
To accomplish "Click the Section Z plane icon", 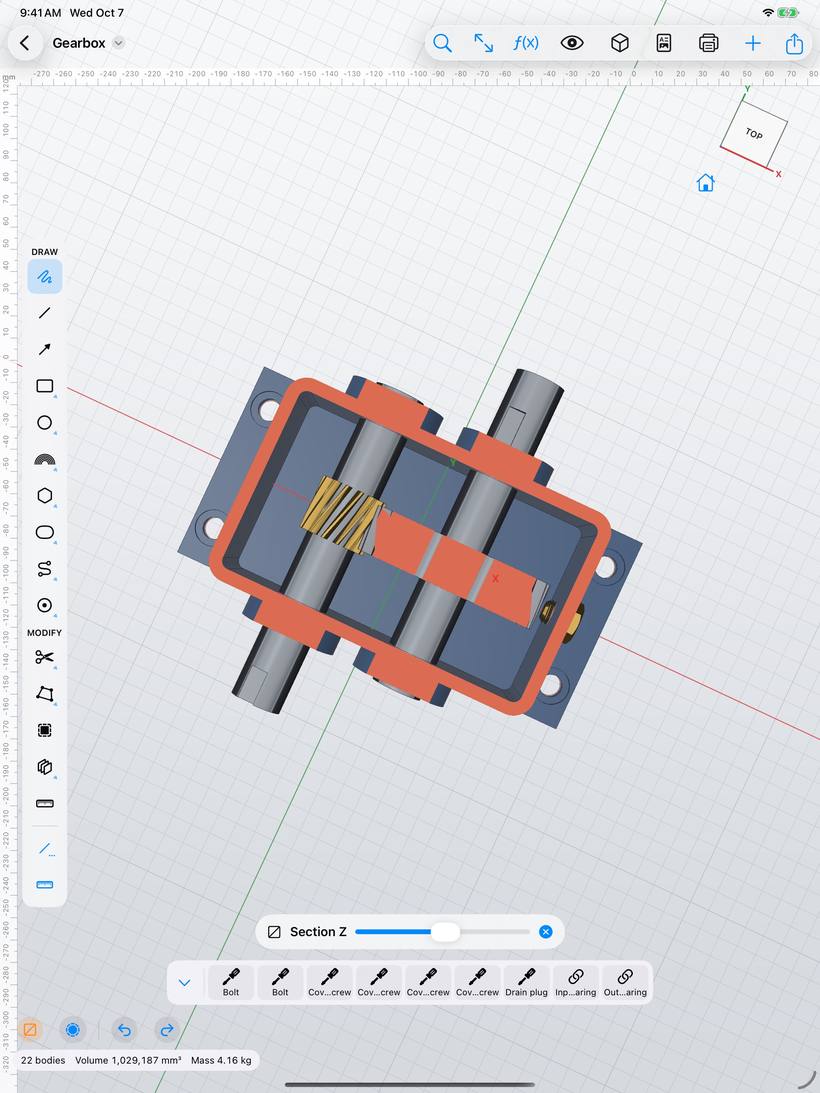I will point(274,932).
